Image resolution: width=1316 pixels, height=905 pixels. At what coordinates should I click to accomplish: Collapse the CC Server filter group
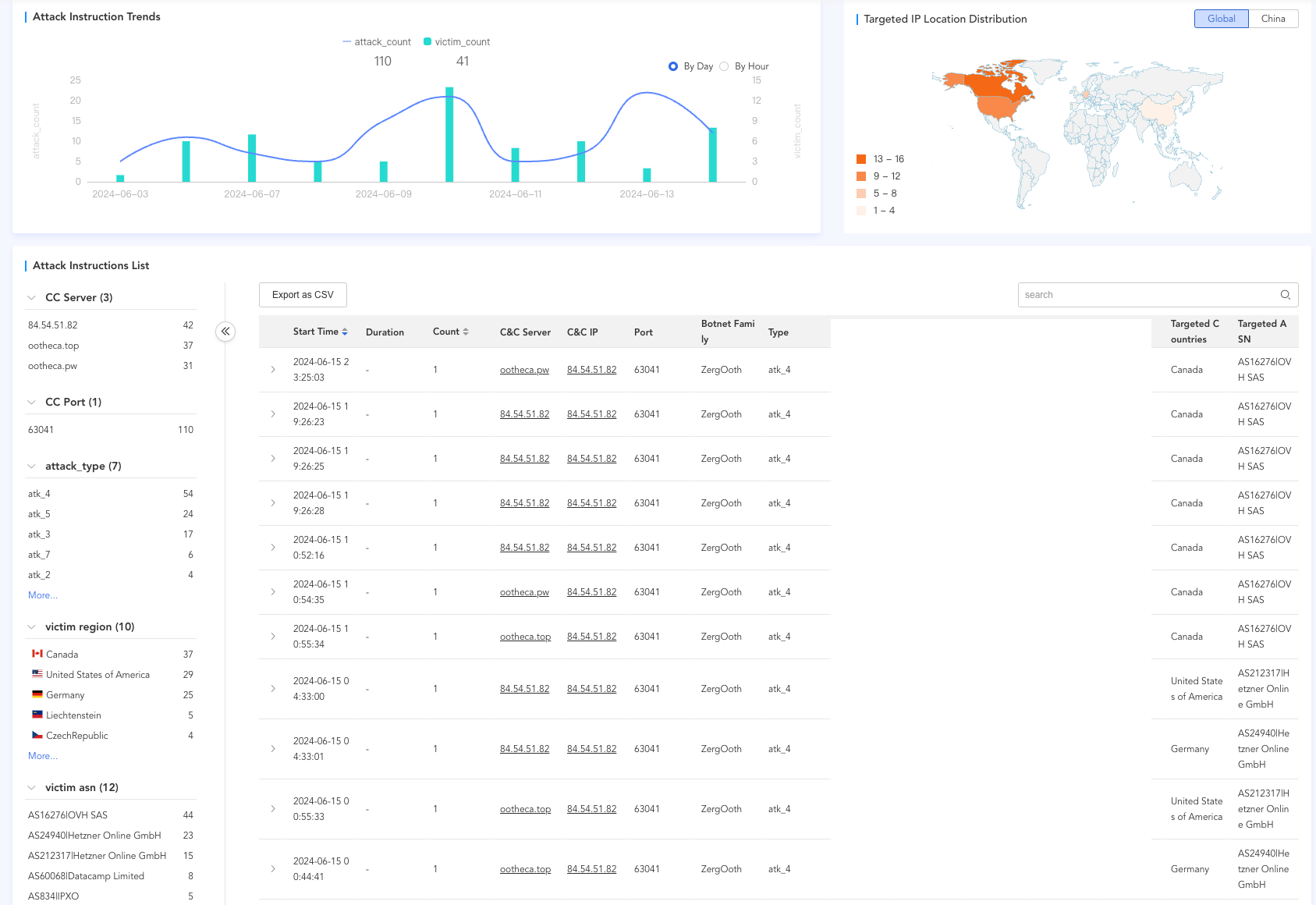pyautogui.click(x=32, y=297)
